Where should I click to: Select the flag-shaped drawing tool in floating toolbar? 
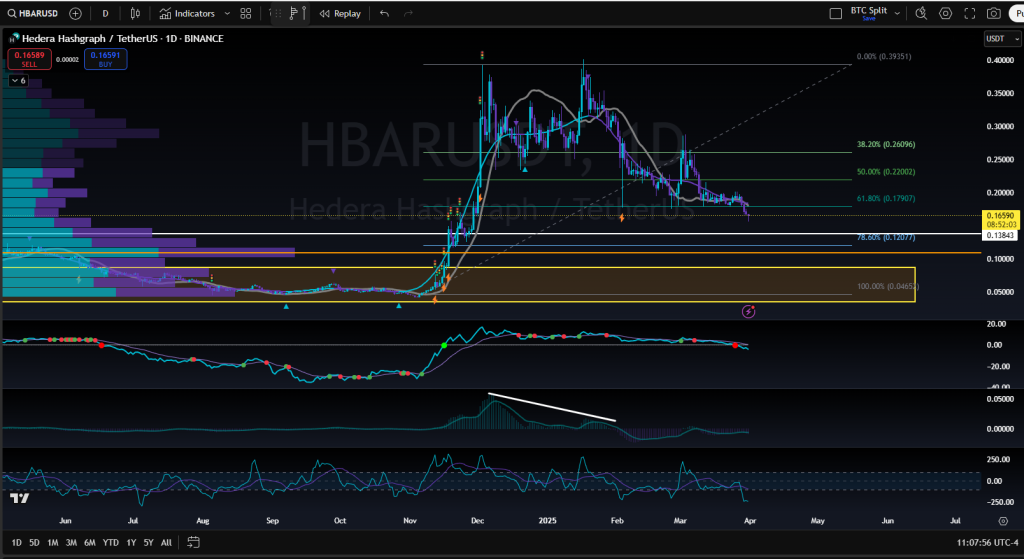293,13
